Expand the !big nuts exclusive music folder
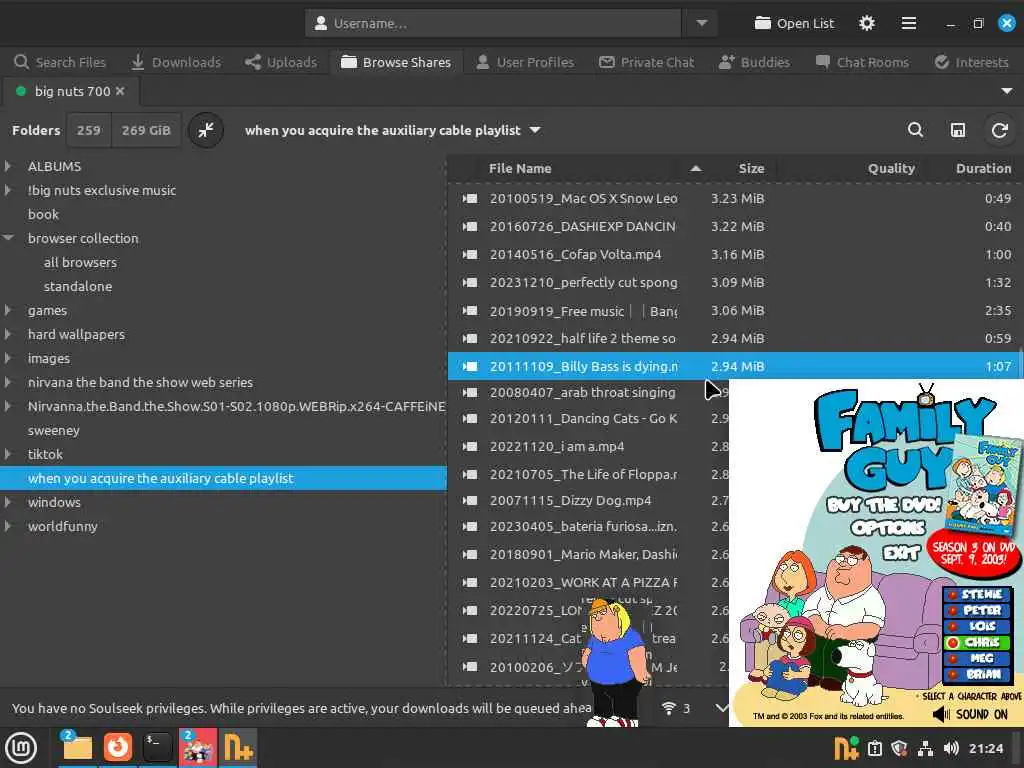Image resolution: width=1024 pixels, height=768 pixels. pos(7,190)
